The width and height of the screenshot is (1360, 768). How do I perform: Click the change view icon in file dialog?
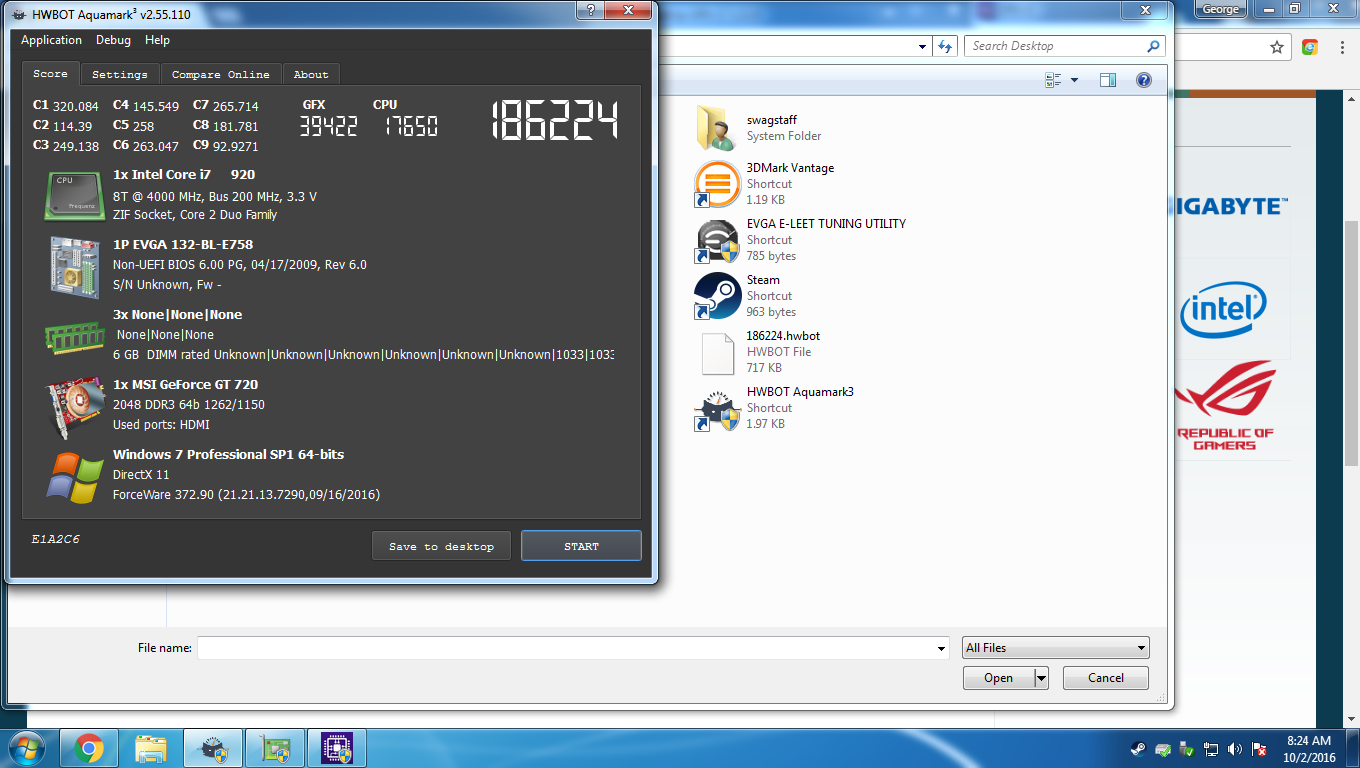(x=1053, y=80)
